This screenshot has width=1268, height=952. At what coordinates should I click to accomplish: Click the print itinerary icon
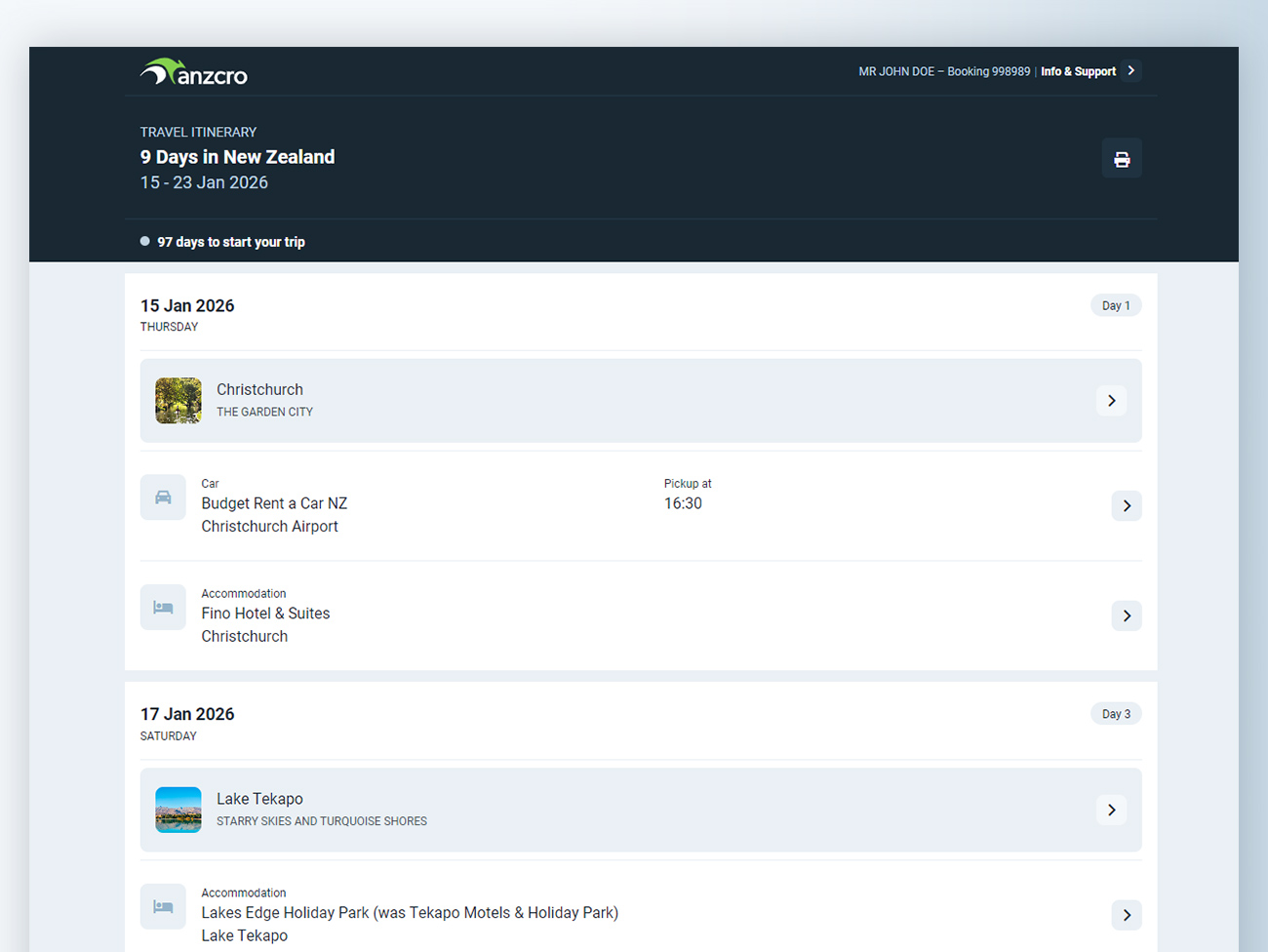click(x=1122, y=159)
